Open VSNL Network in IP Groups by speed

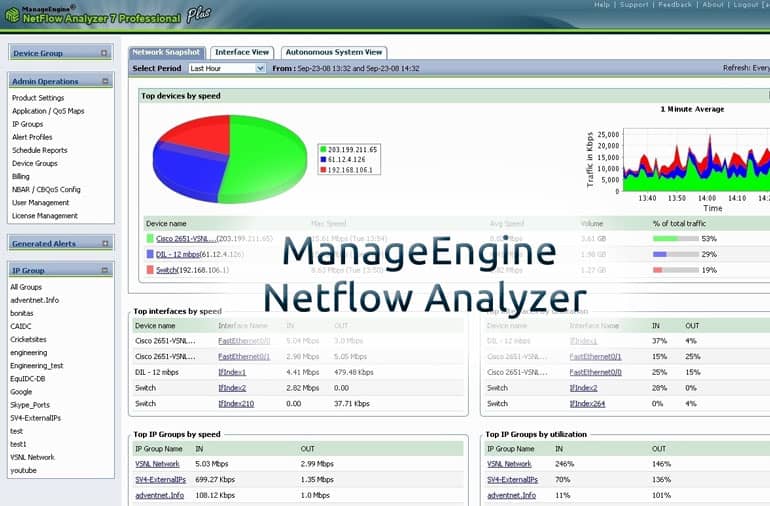[x=157, y=464]
